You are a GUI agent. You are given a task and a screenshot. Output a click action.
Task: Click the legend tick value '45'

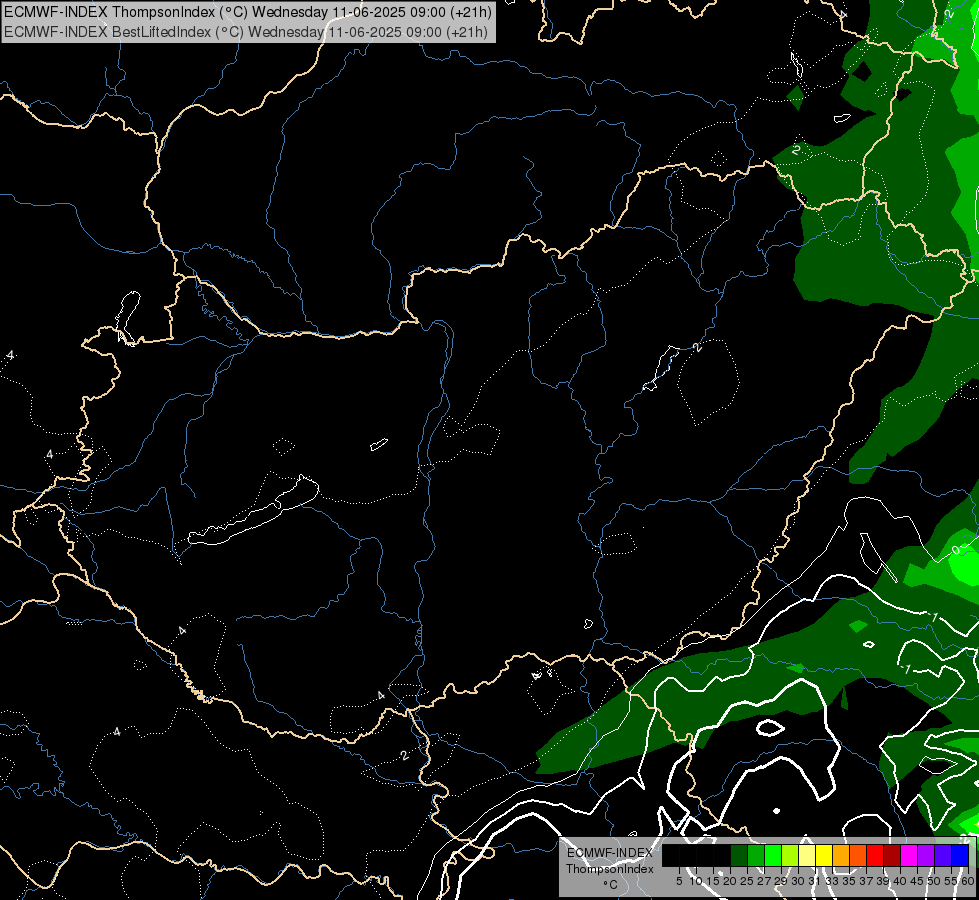click(x=917, y=881)
